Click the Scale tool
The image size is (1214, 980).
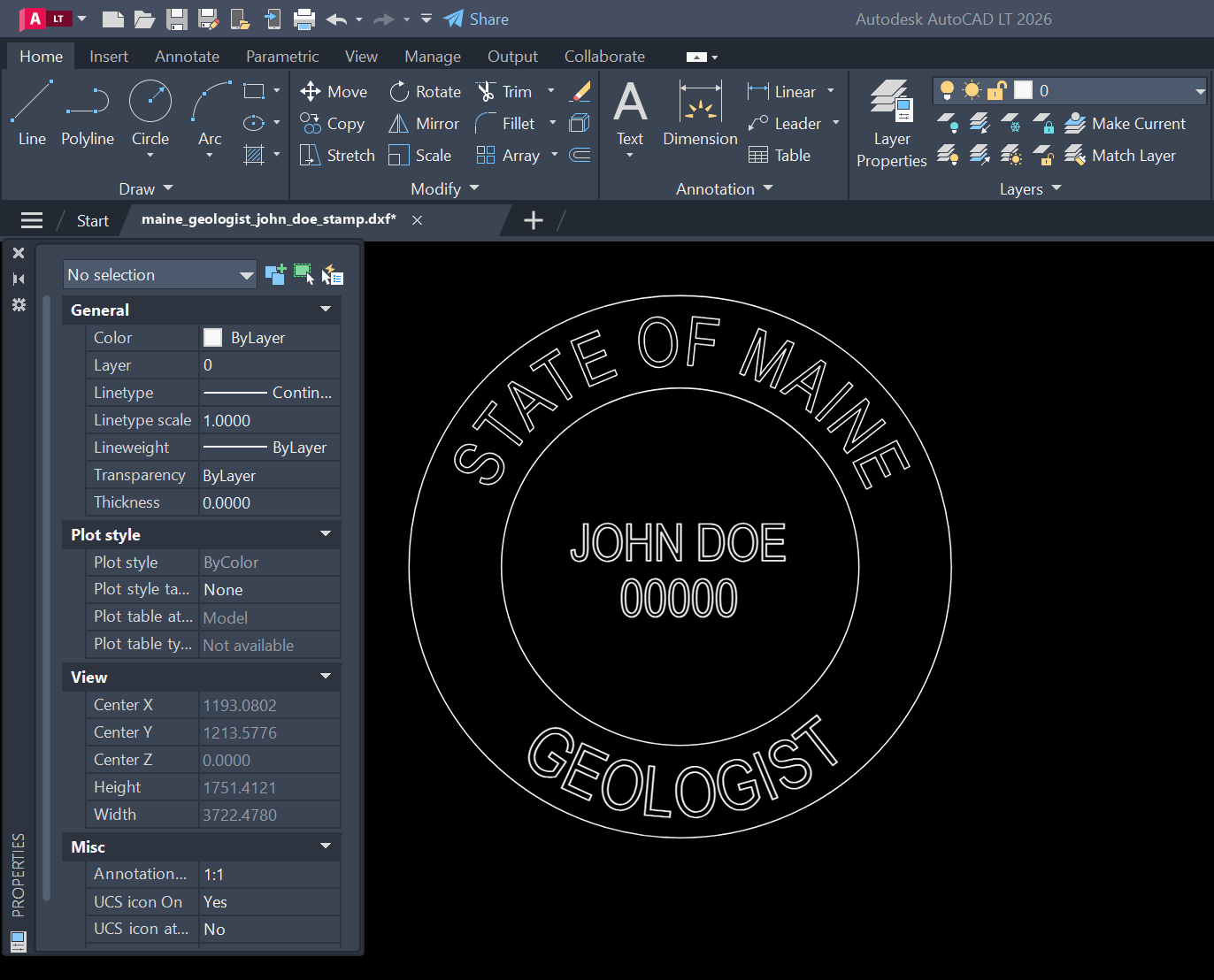point(420,156)
